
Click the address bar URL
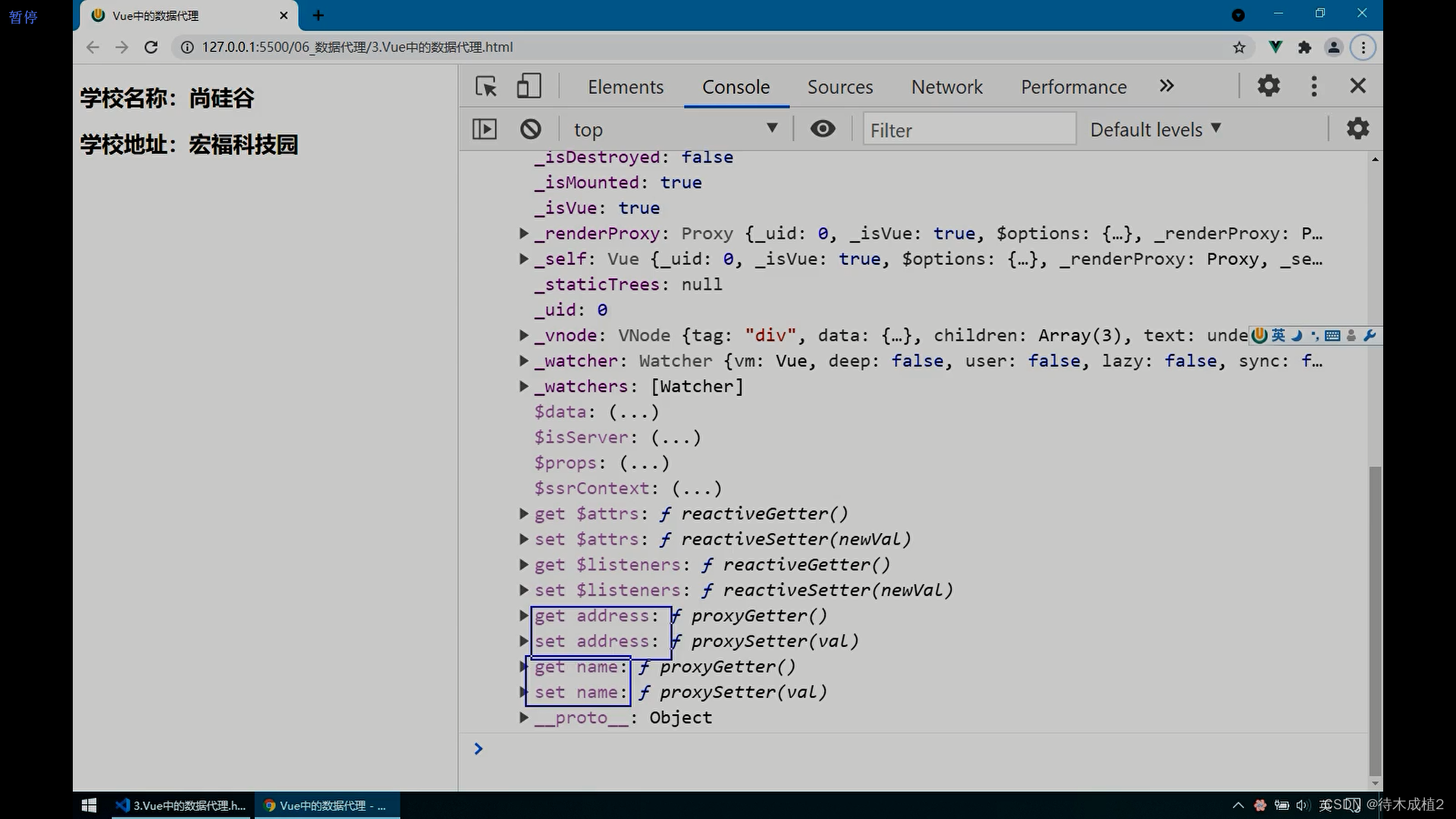357,47
